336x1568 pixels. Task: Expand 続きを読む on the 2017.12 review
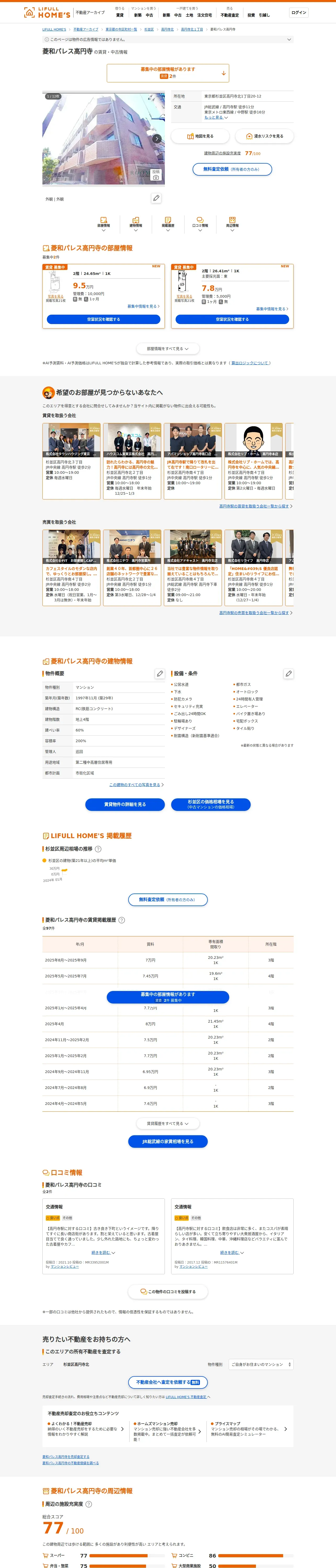[x=232, y=1252]
